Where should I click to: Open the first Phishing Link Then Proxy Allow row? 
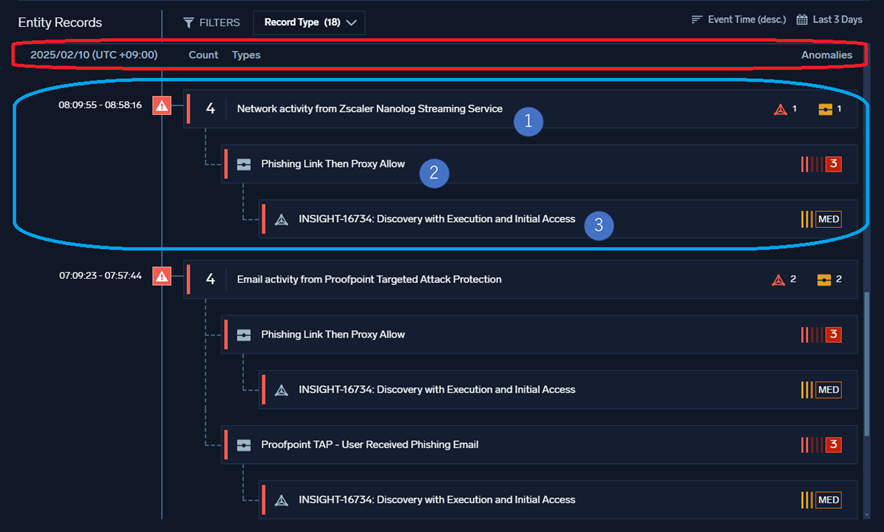[x=540, y=164]
